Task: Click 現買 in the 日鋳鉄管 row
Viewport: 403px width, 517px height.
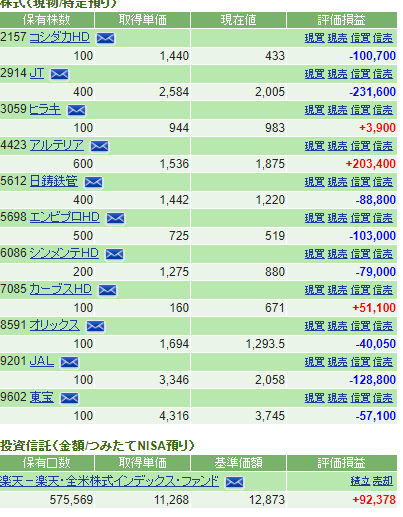Action: tap(314, 182)
